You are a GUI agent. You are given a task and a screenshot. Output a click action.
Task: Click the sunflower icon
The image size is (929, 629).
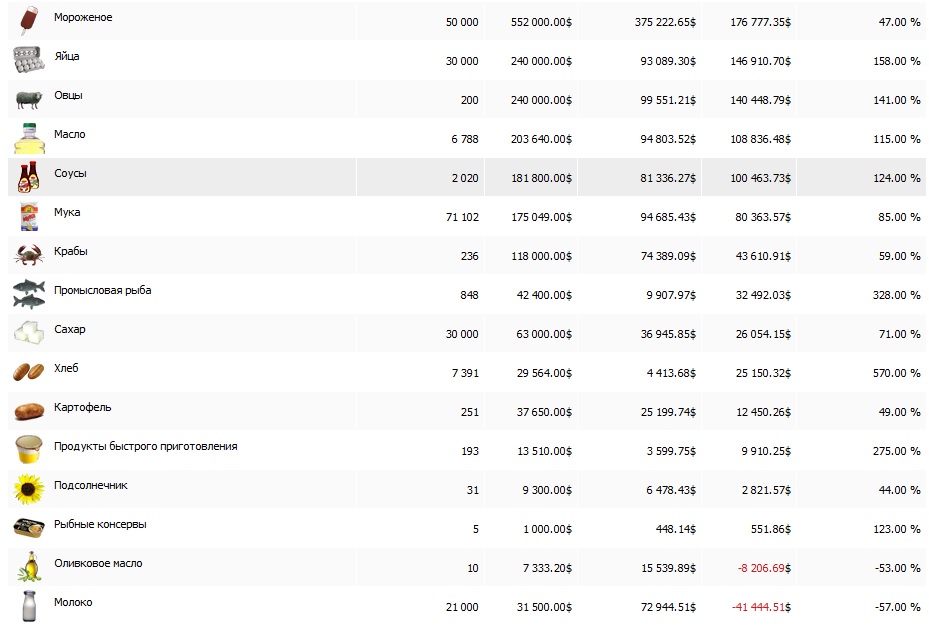29,489
